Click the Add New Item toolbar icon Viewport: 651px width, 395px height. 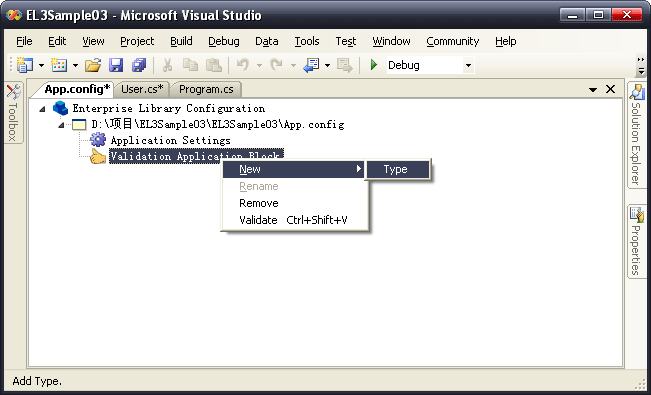(x=59, y=65)
